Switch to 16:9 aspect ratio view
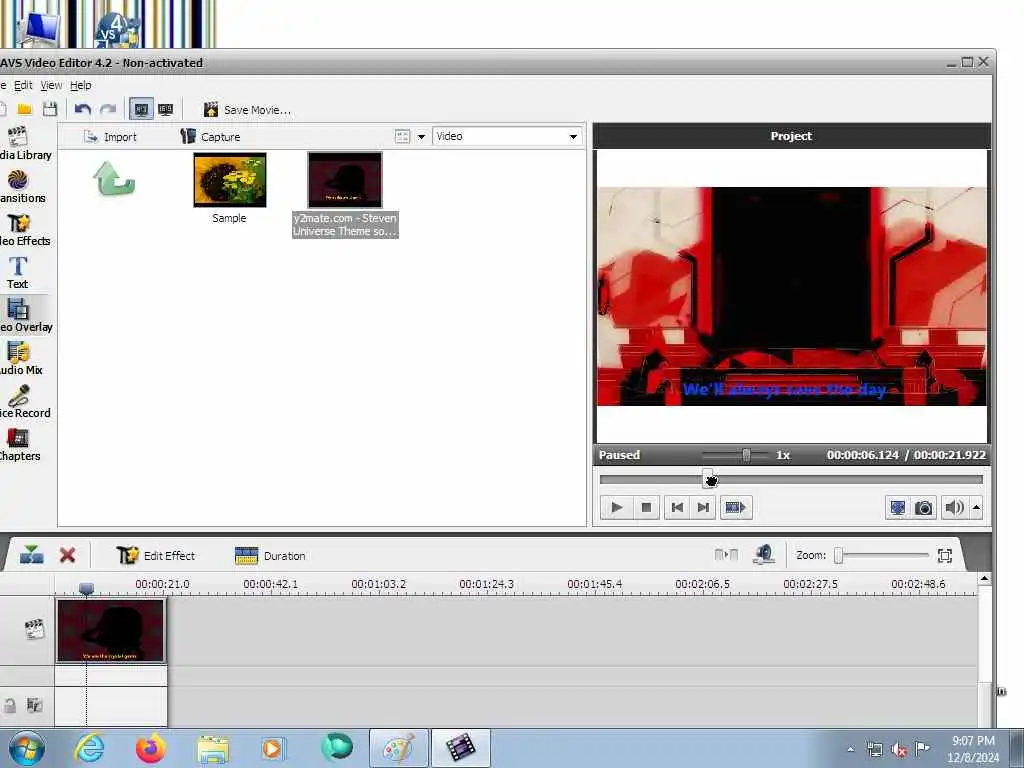The width and height of the screenshot is (1024, 768). click(166, 109)
